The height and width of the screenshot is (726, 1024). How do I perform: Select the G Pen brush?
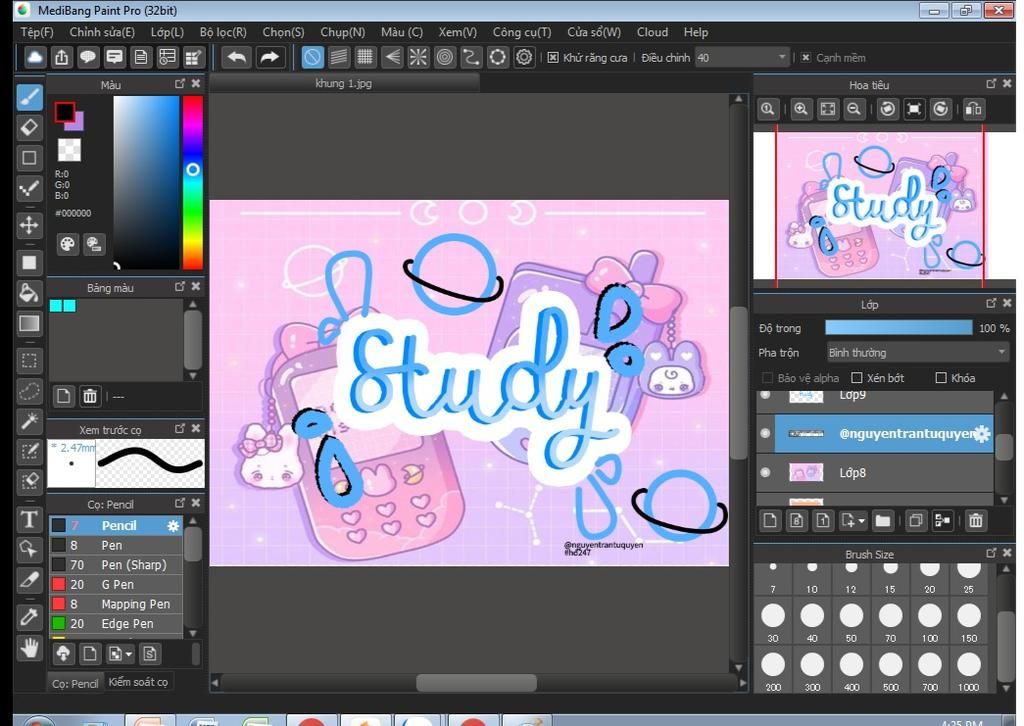pyautogui.click(x=116, y=584)
